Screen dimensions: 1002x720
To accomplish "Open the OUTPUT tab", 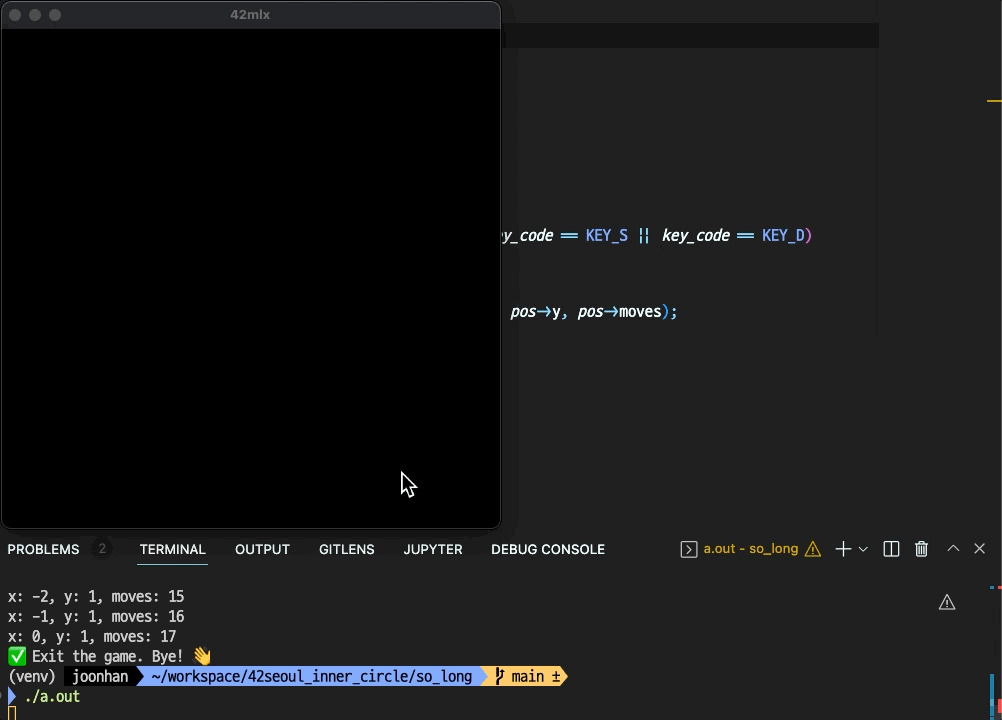I will 262,549.
